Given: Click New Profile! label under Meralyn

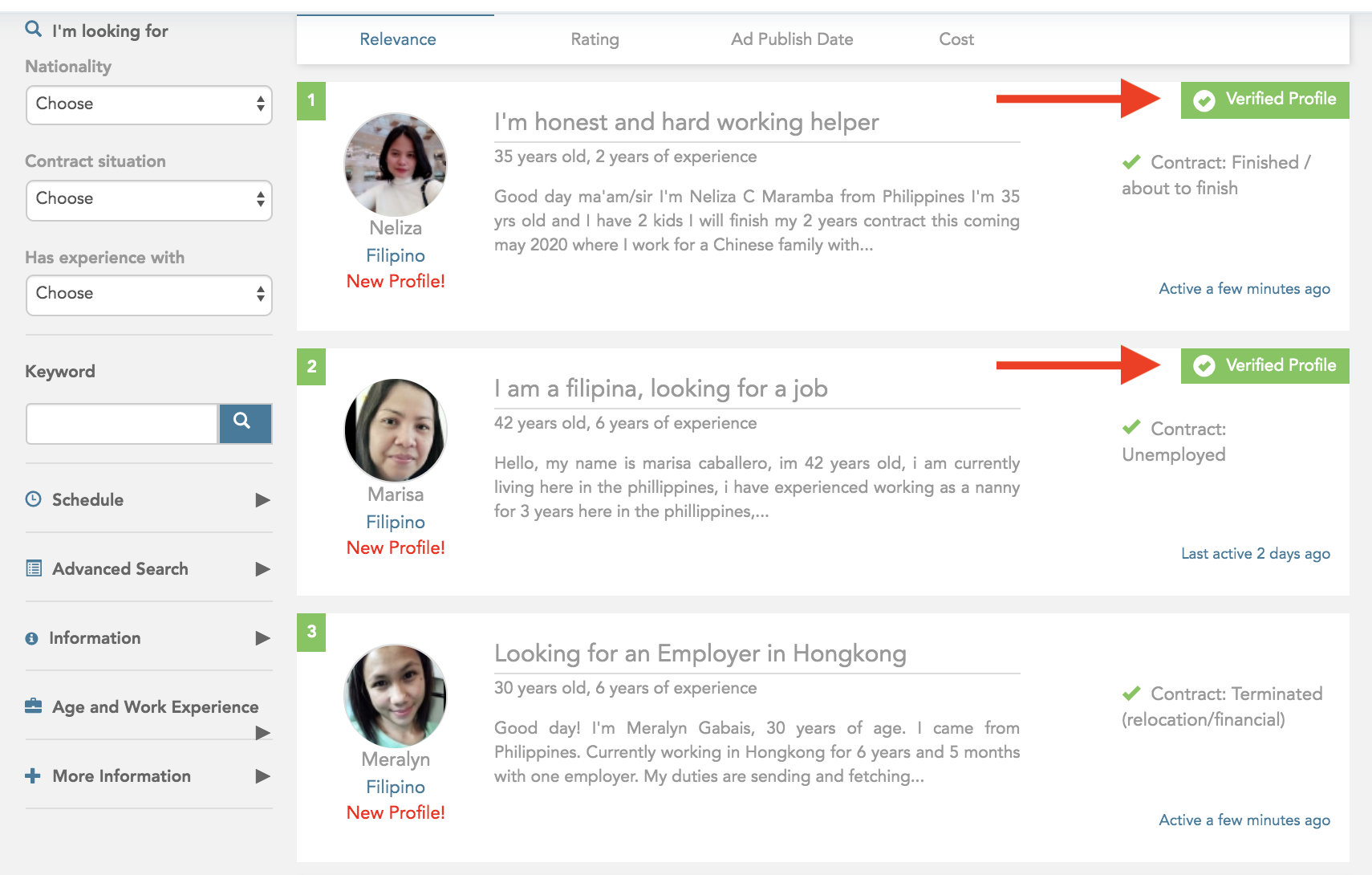Looking at the screenshot, I should tap(396, 812).
